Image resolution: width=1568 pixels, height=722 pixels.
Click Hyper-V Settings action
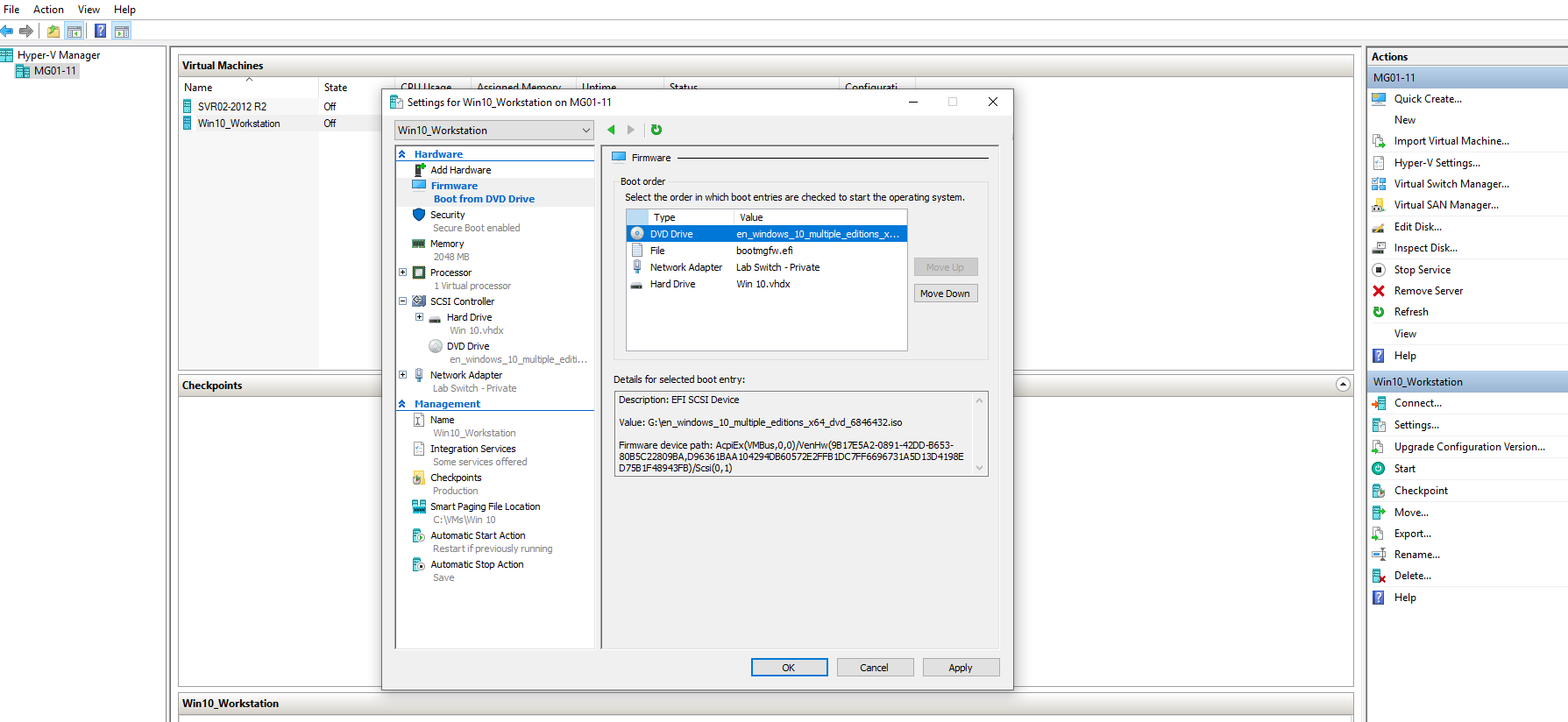click(1437, 163)
